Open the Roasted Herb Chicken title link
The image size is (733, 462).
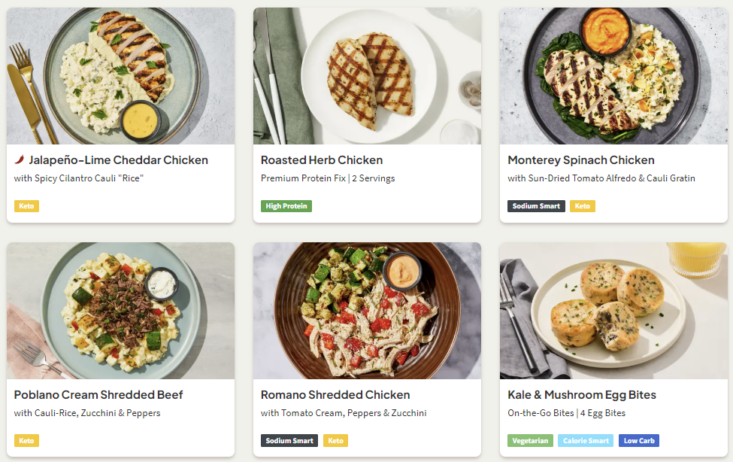[x=321, y=160]
